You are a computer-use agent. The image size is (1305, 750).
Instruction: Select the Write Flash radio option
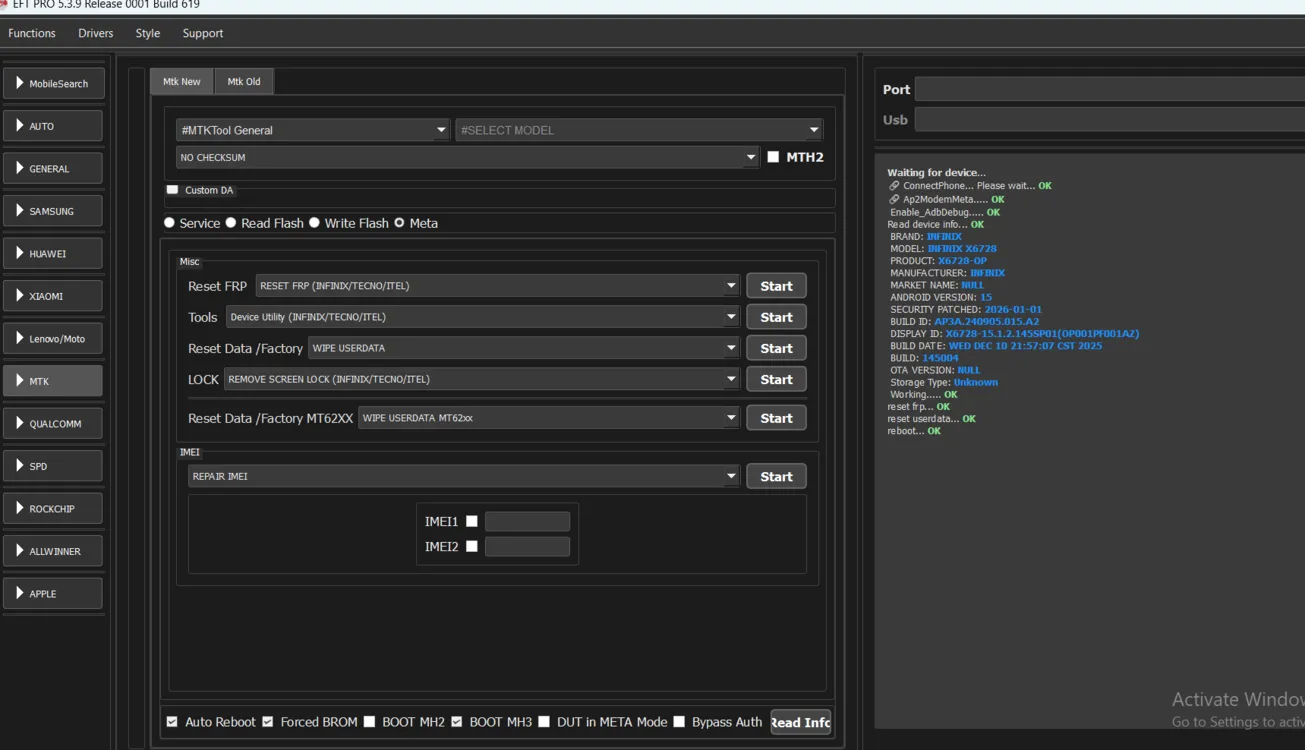[x=315, y=223]
